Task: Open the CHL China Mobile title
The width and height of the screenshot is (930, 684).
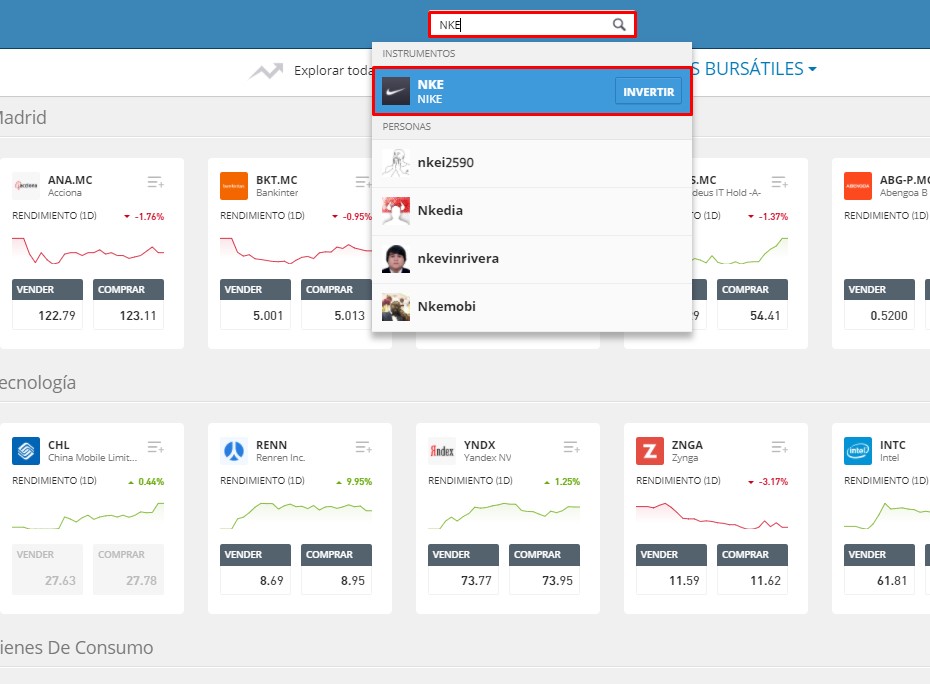Action: tap(93, 451)
